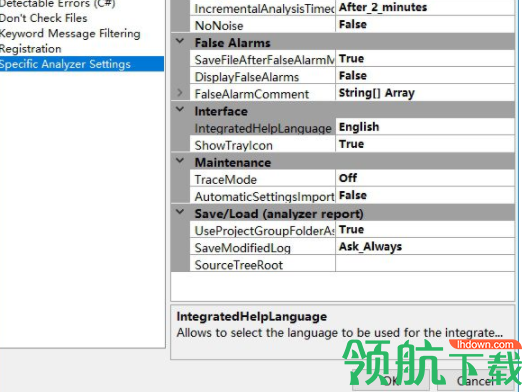
Task: Select the SourceTreeRoot property name
Action: tap(263, 265)
